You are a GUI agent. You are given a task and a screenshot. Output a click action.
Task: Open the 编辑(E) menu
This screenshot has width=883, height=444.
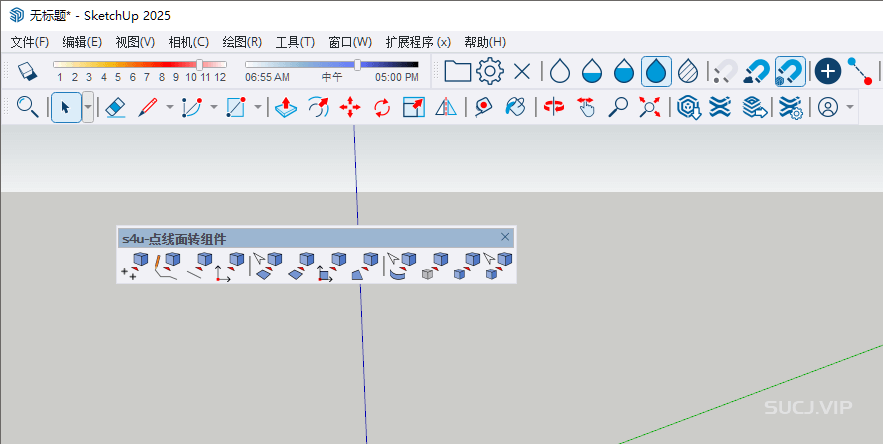(x=82, y=42)
